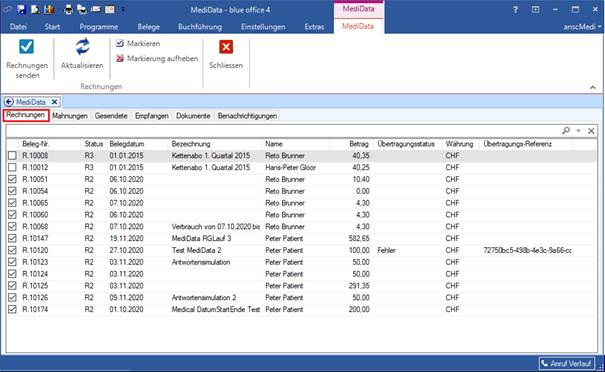The width and height of the screenshot is (605, 372).
Task: Check the box for invoice R.10008
Action: [12, 156]
